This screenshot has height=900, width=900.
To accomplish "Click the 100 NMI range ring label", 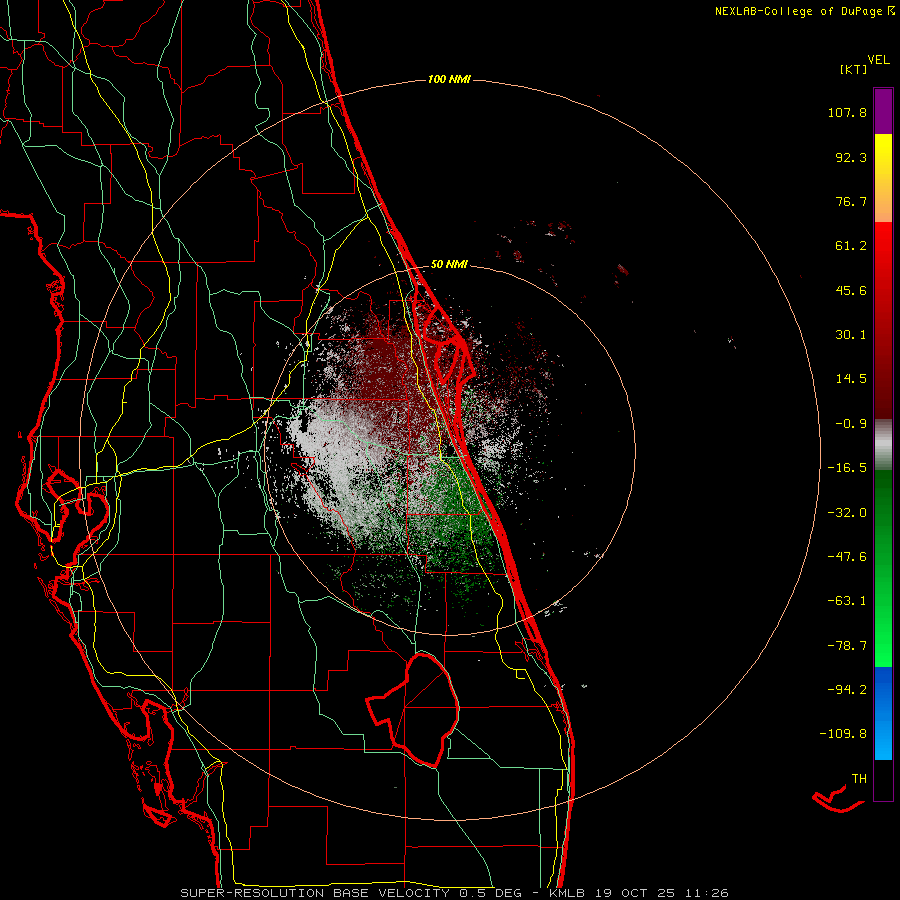I will tap(449, 79).
